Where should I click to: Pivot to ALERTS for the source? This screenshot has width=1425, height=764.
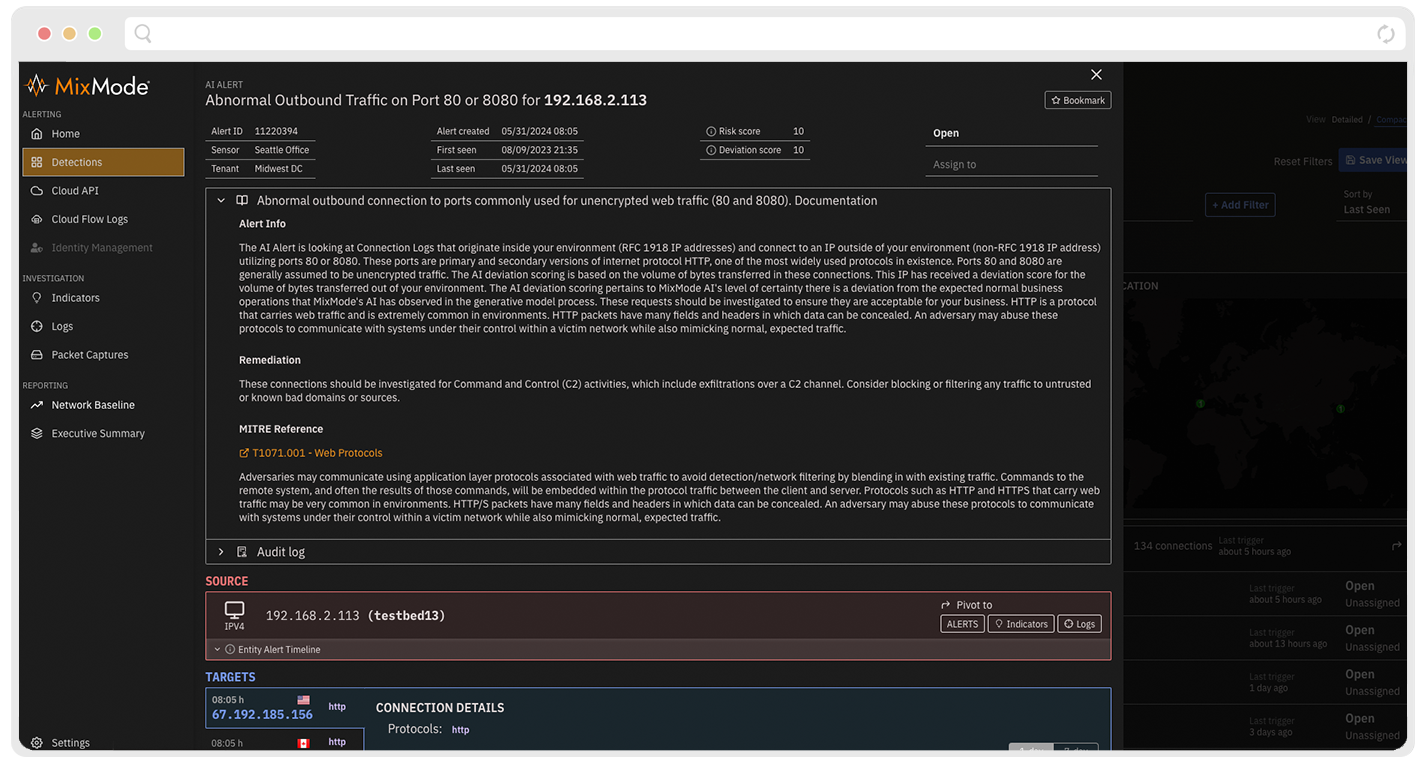pos(962,624)
